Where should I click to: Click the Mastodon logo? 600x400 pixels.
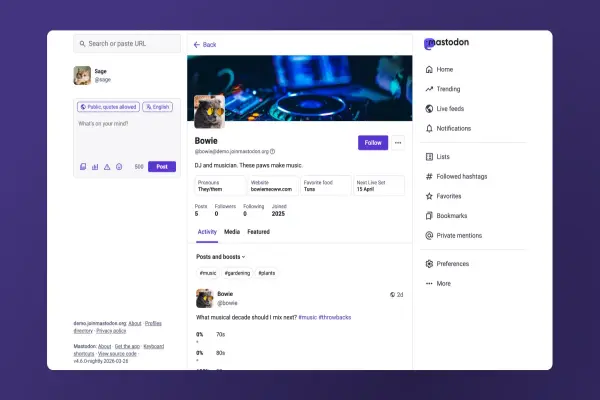(x=446, y=43)
